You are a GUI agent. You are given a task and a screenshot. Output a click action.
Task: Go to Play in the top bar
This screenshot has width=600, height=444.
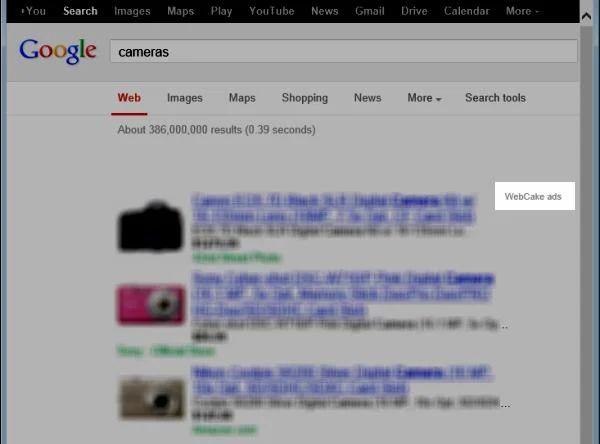(221, 11)
